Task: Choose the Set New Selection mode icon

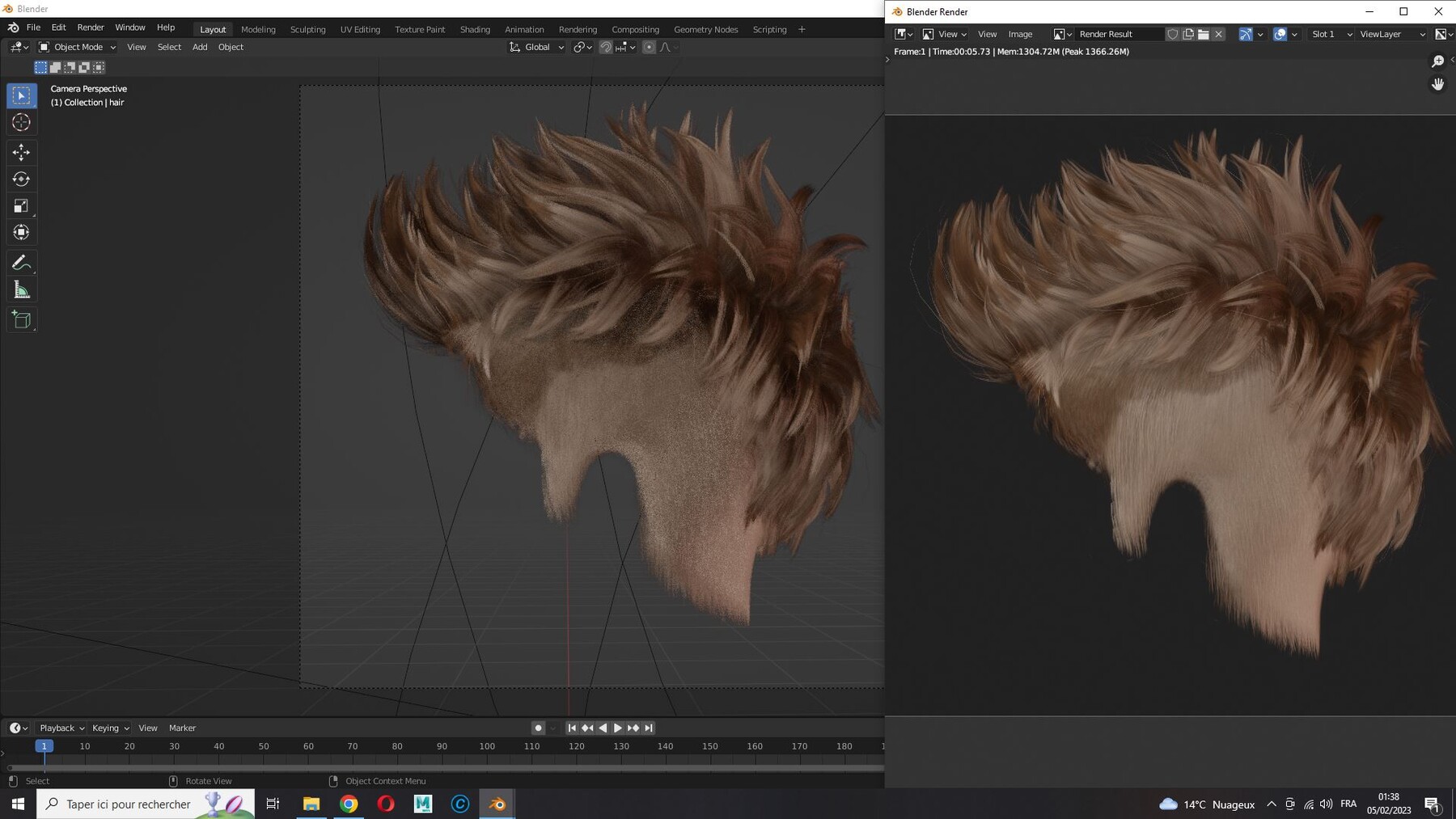Action: (x=40, y=67)
